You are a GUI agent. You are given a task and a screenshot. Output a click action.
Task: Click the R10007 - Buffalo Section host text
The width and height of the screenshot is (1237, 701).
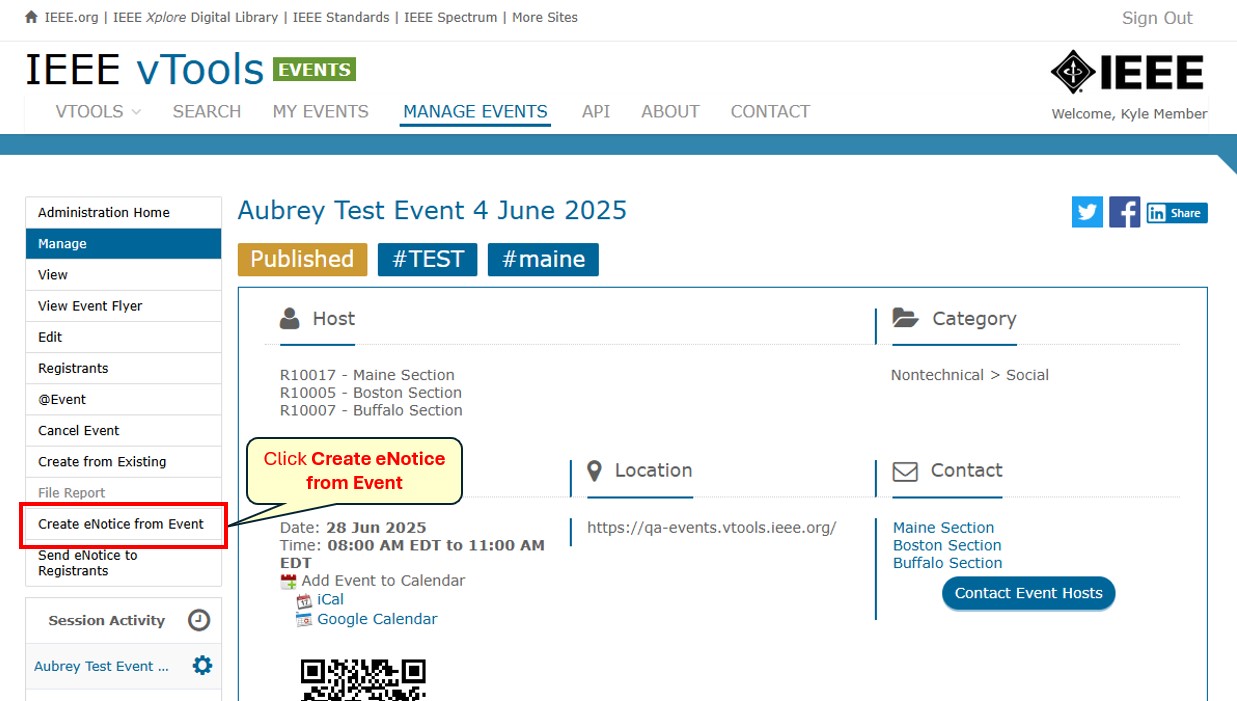click(x=371, y=410)
